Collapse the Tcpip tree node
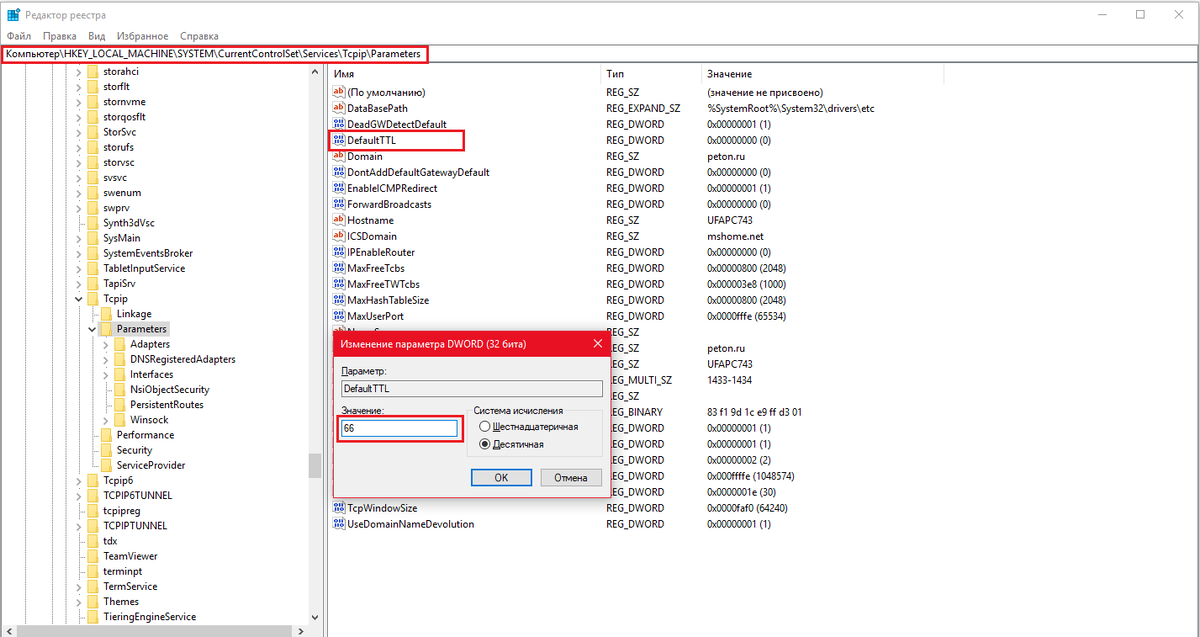 click(79, 299)
